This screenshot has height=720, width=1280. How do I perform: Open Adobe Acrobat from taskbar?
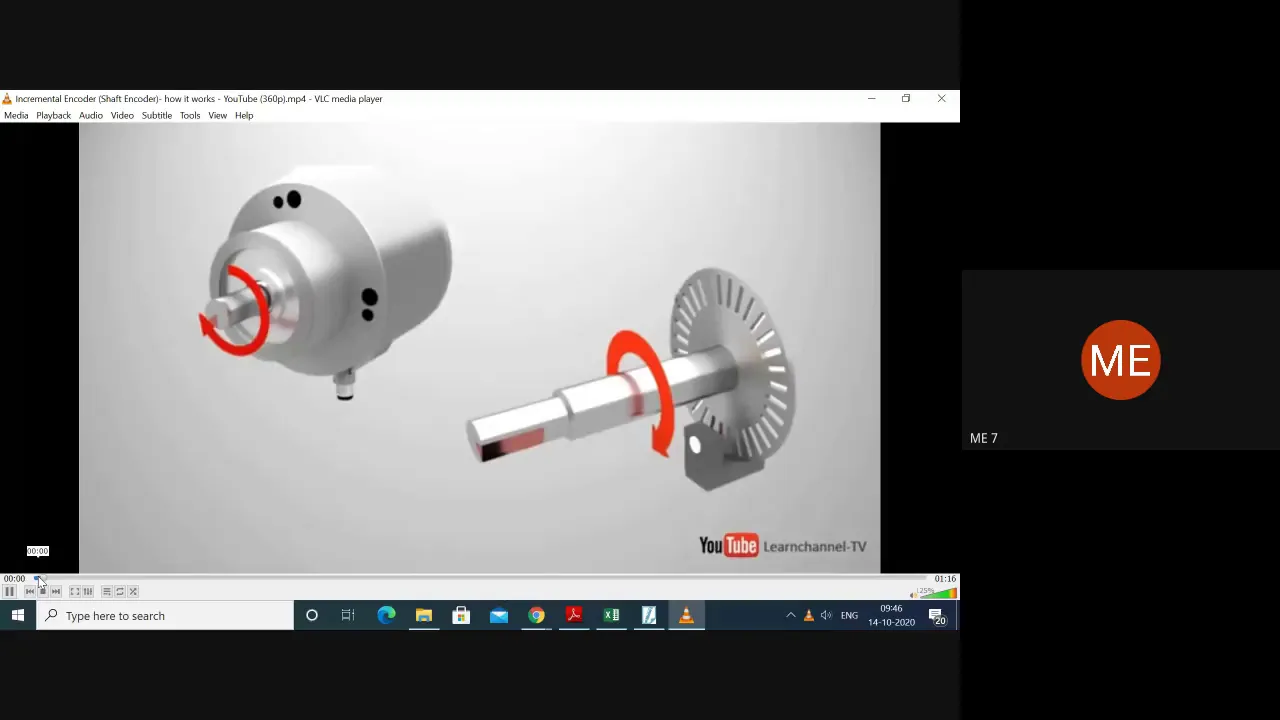point(574,616)
